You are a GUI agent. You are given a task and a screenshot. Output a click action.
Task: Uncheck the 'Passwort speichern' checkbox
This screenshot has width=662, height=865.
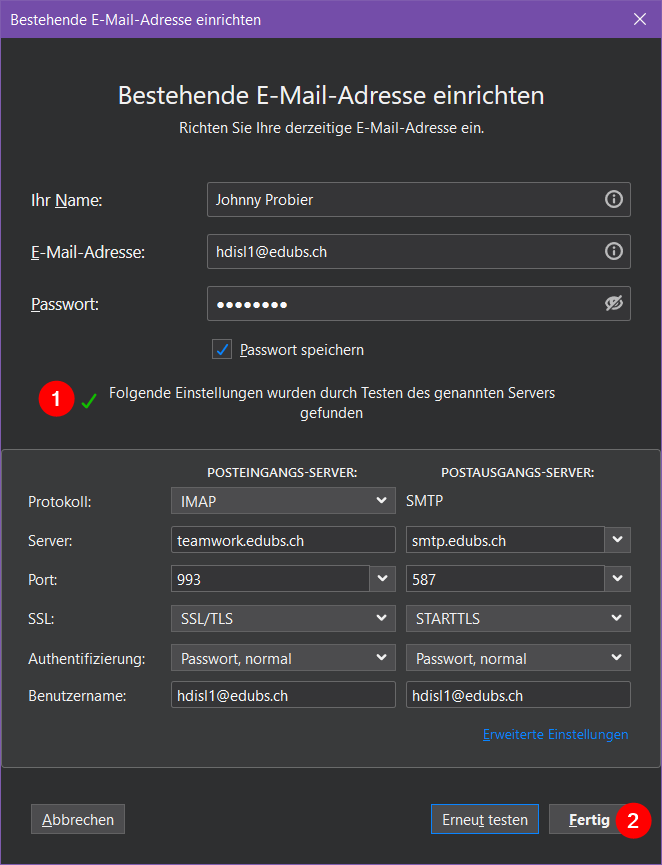[x=222, y=350]
